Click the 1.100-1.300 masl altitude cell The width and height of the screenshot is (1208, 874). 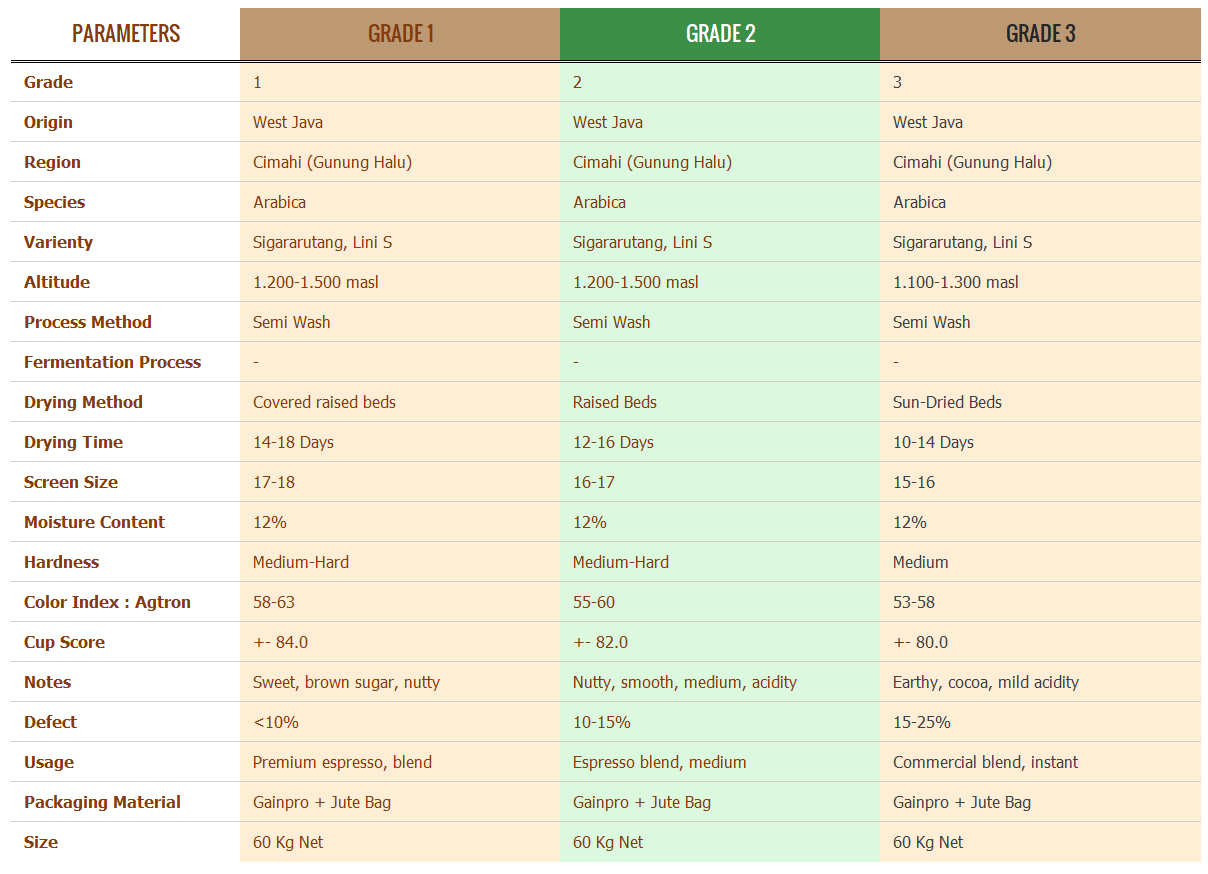955,282
